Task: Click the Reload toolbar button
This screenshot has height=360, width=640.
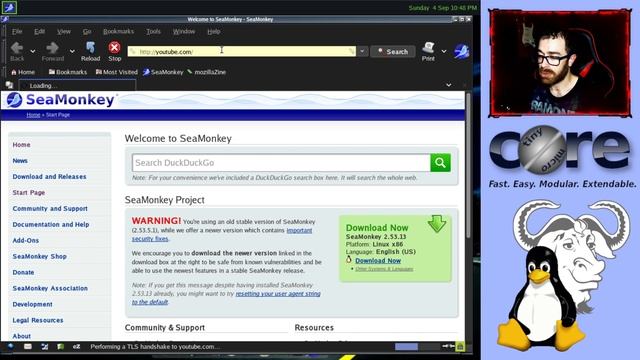Action: click(x=90, y=51)
